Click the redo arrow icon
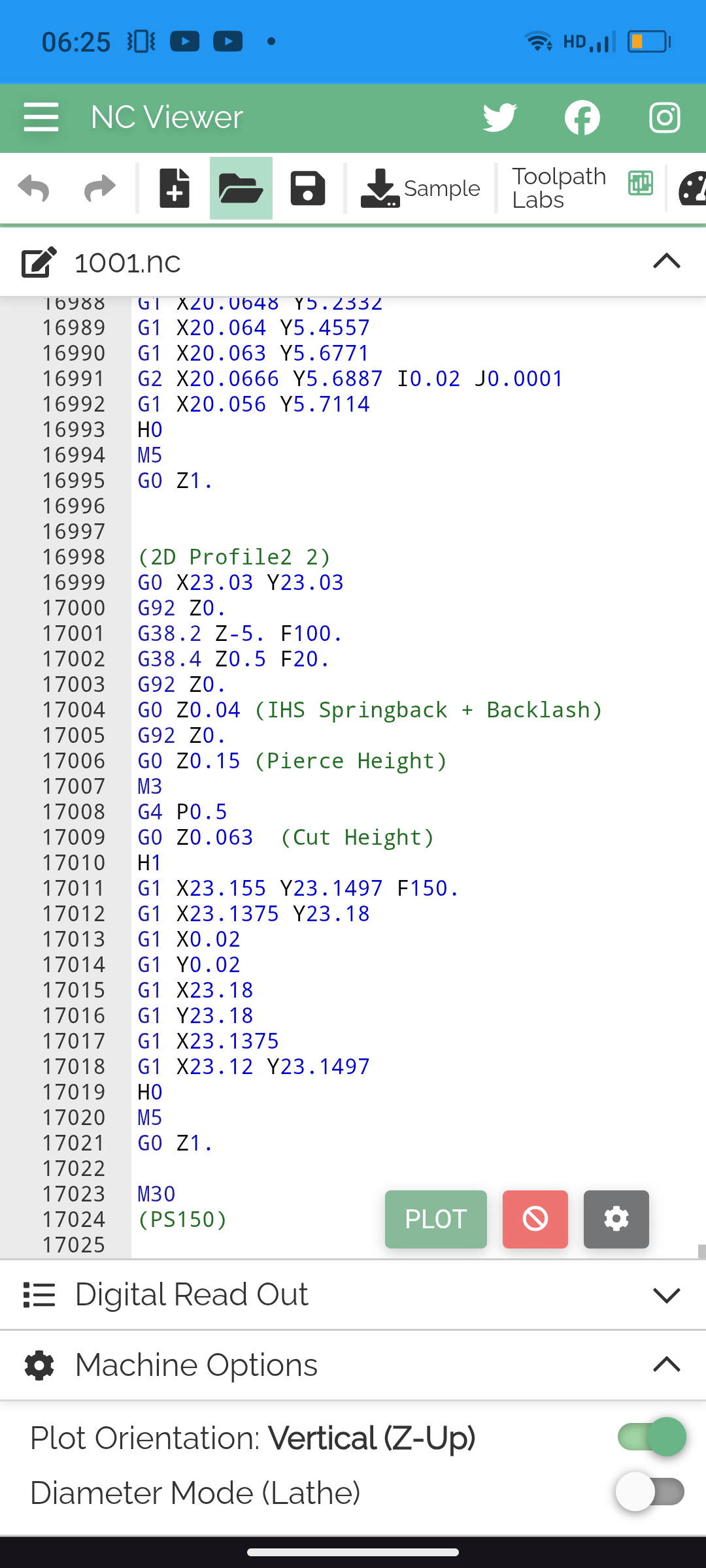 coord(100,189)
